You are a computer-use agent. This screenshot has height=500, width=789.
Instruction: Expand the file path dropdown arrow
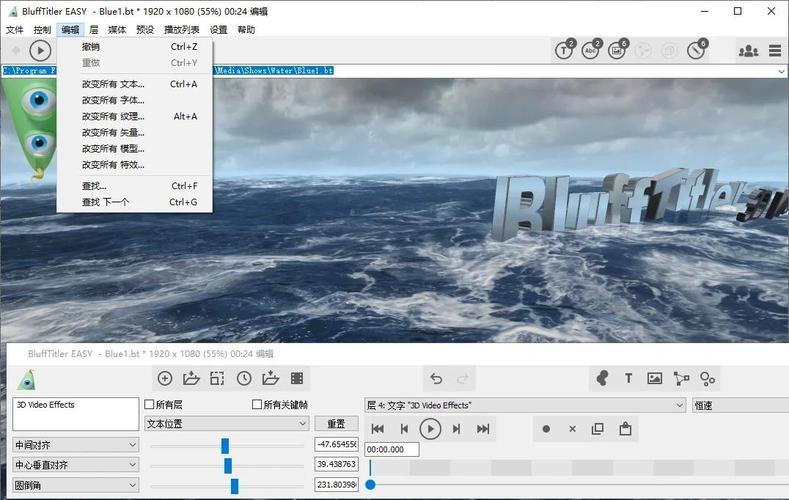point(781,71)
